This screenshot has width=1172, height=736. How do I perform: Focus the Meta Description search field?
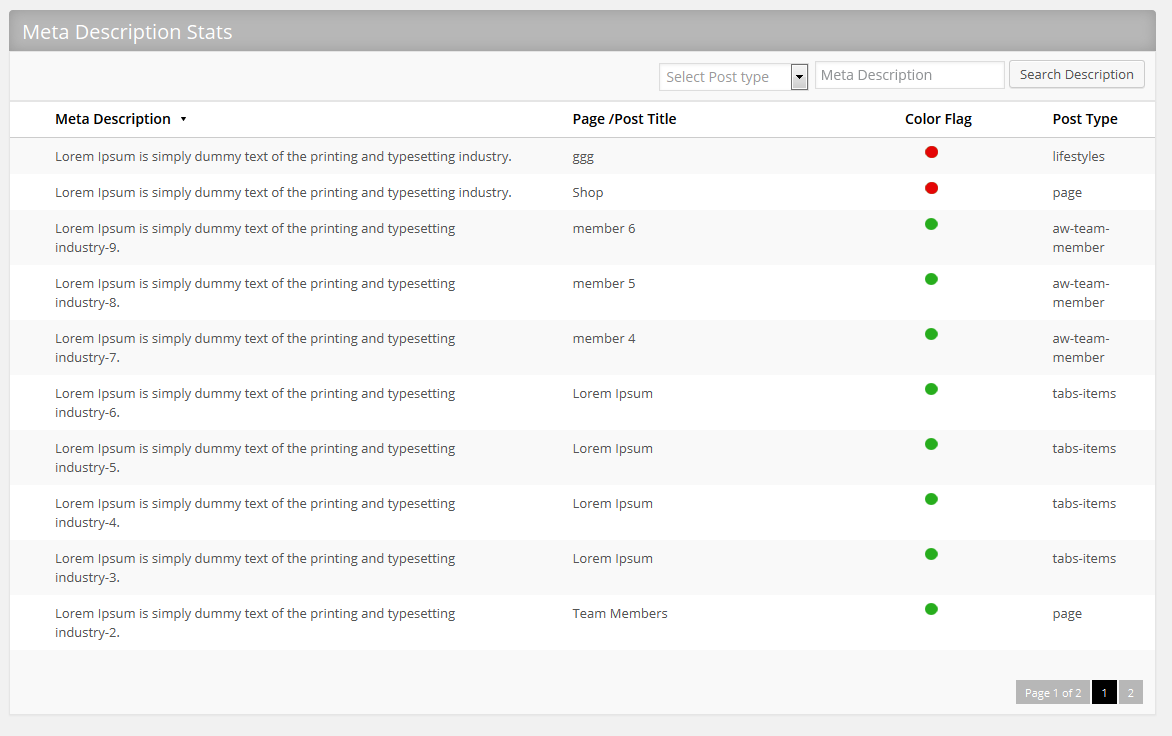click(x=909, y=75)
